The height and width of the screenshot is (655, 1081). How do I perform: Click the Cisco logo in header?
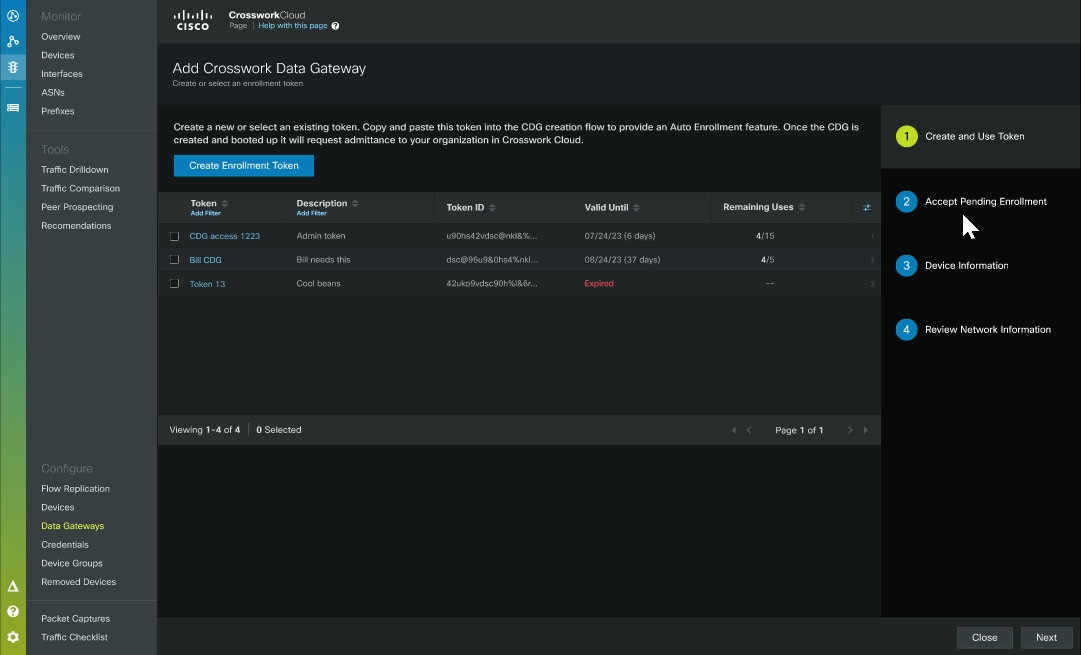192,20
